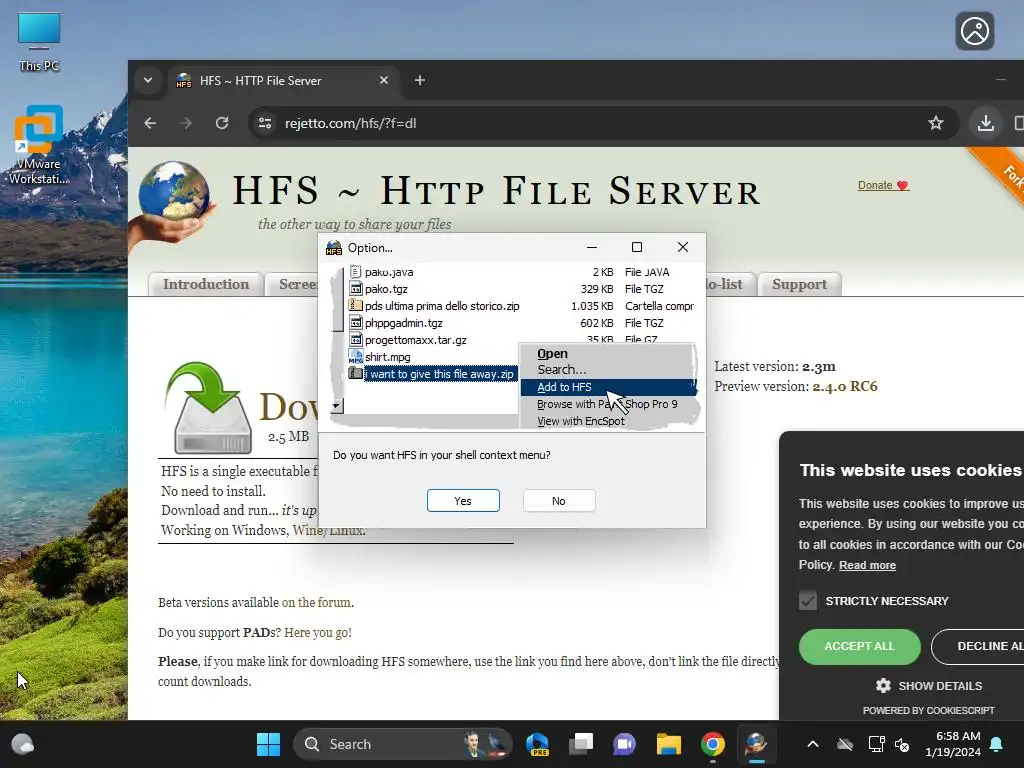Open the chat camera taskbar icon

coord(624,744)
